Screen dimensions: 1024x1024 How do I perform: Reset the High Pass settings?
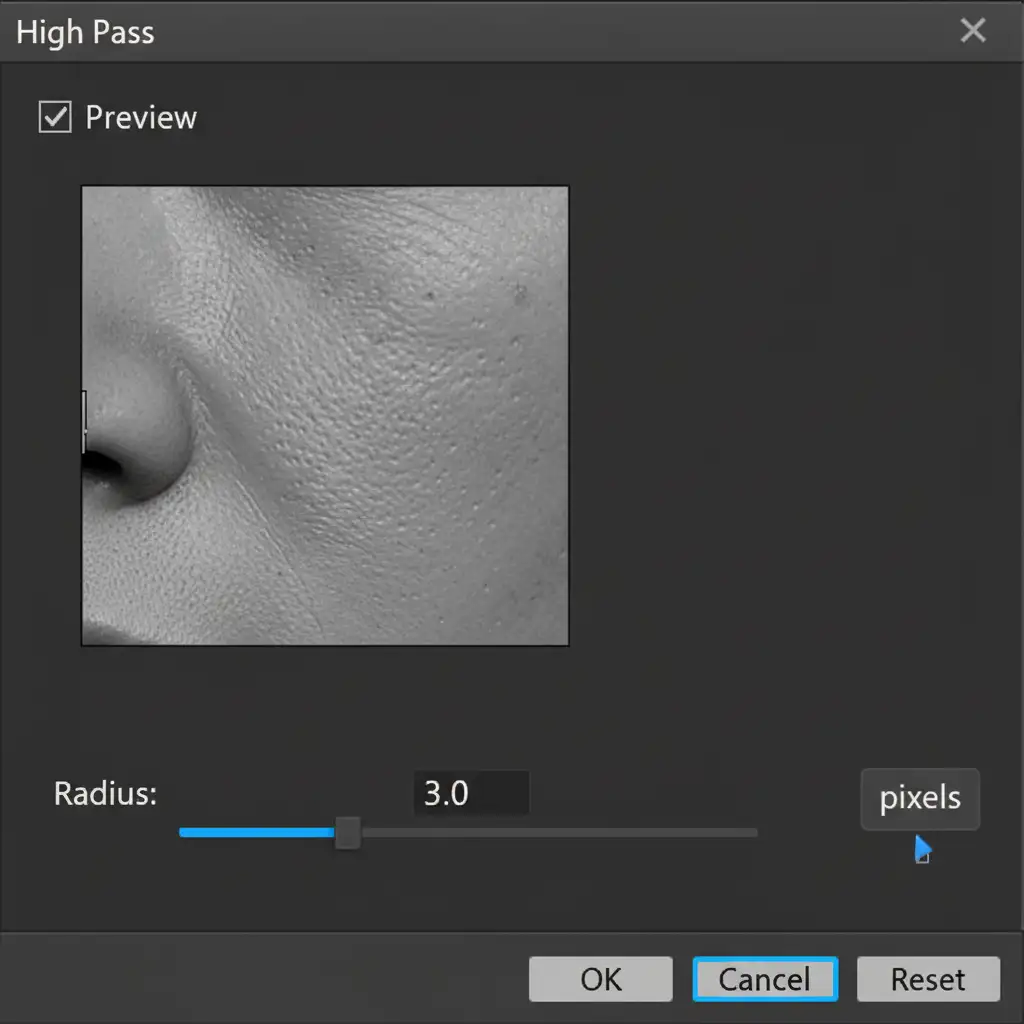pyautogui.click(x=928, y=979)
